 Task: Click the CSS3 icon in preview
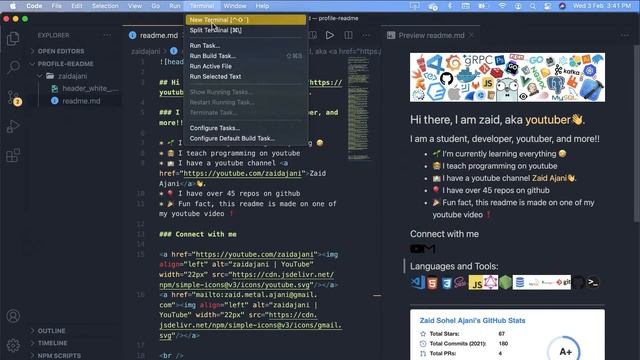point(446,282)
